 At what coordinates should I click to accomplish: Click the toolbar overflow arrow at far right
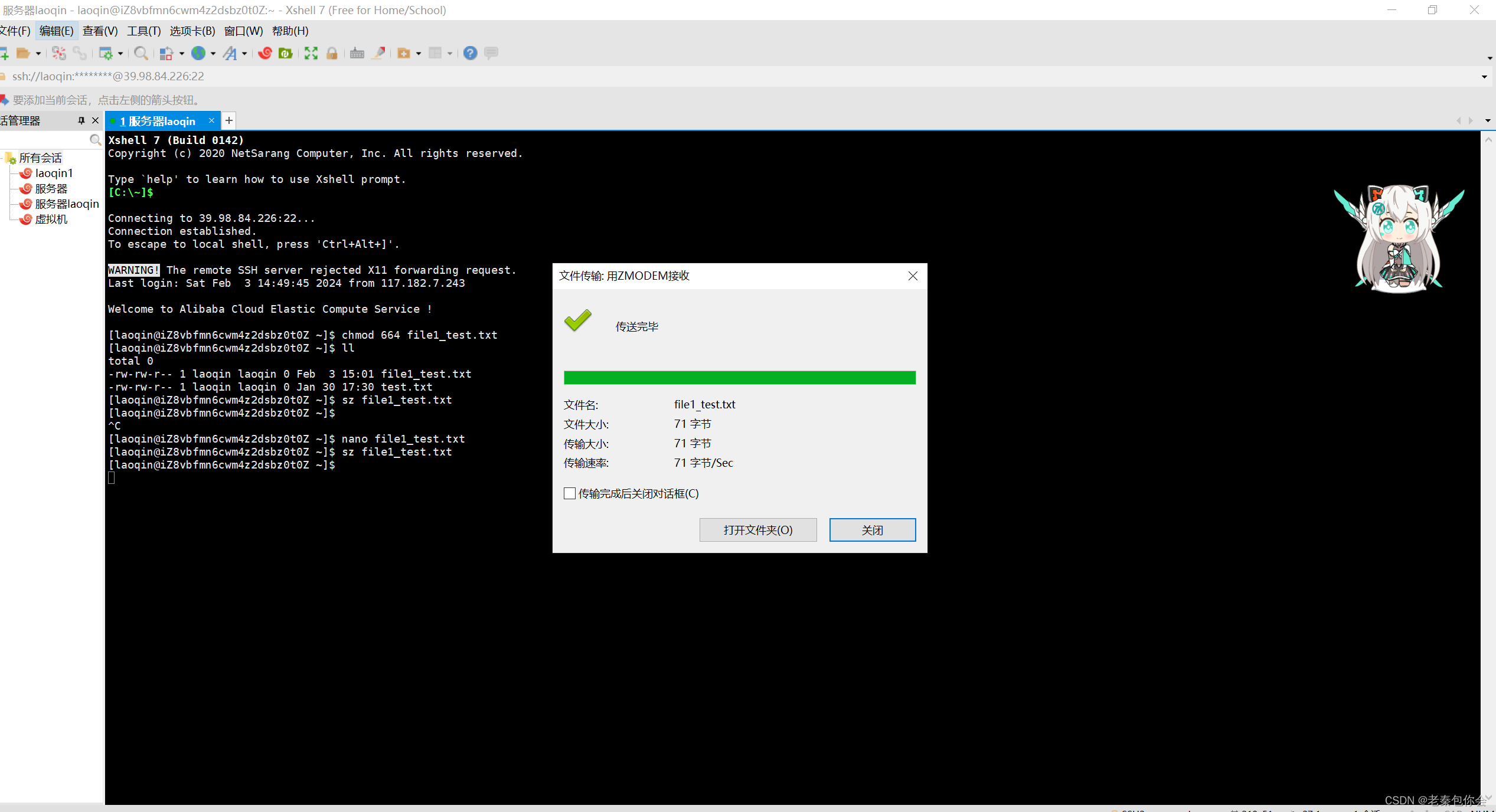pos(1490,58)
